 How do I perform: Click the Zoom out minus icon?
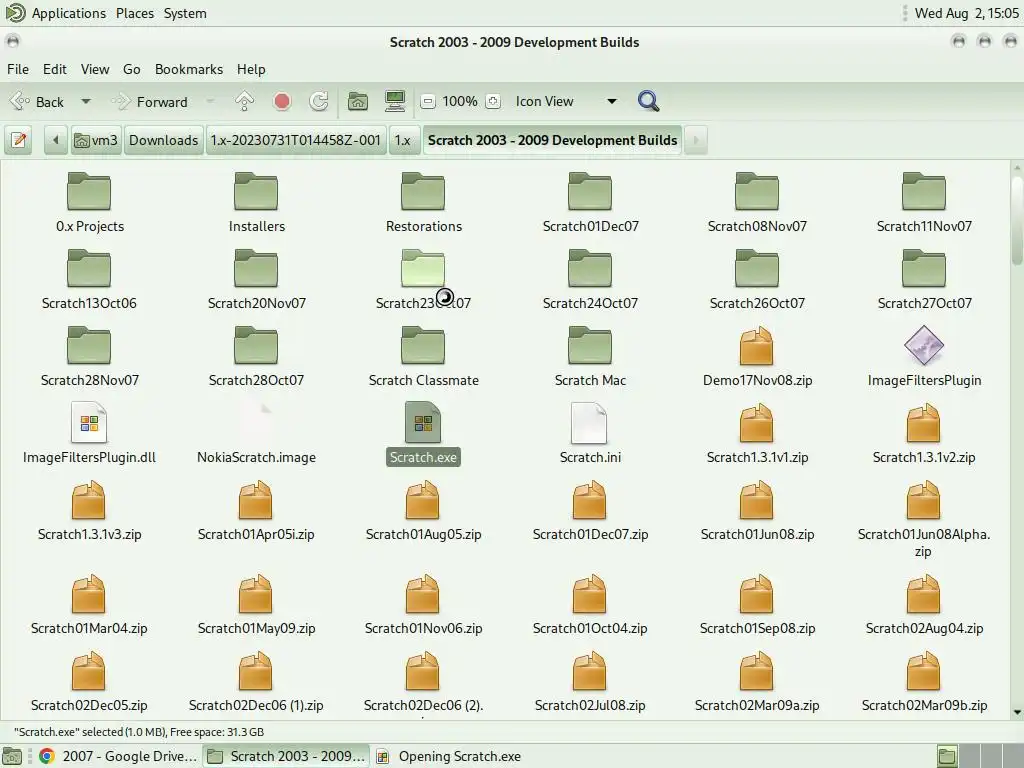click(428, 101)
